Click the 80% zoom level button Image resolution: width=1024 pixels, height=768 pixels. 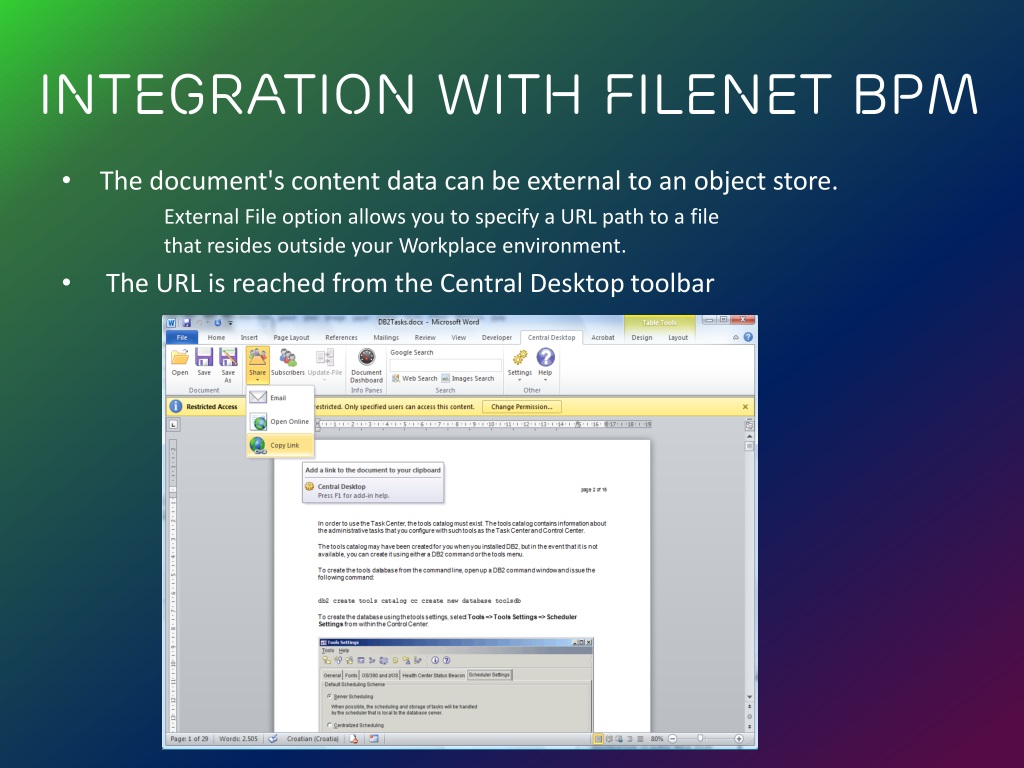point(657,739)
